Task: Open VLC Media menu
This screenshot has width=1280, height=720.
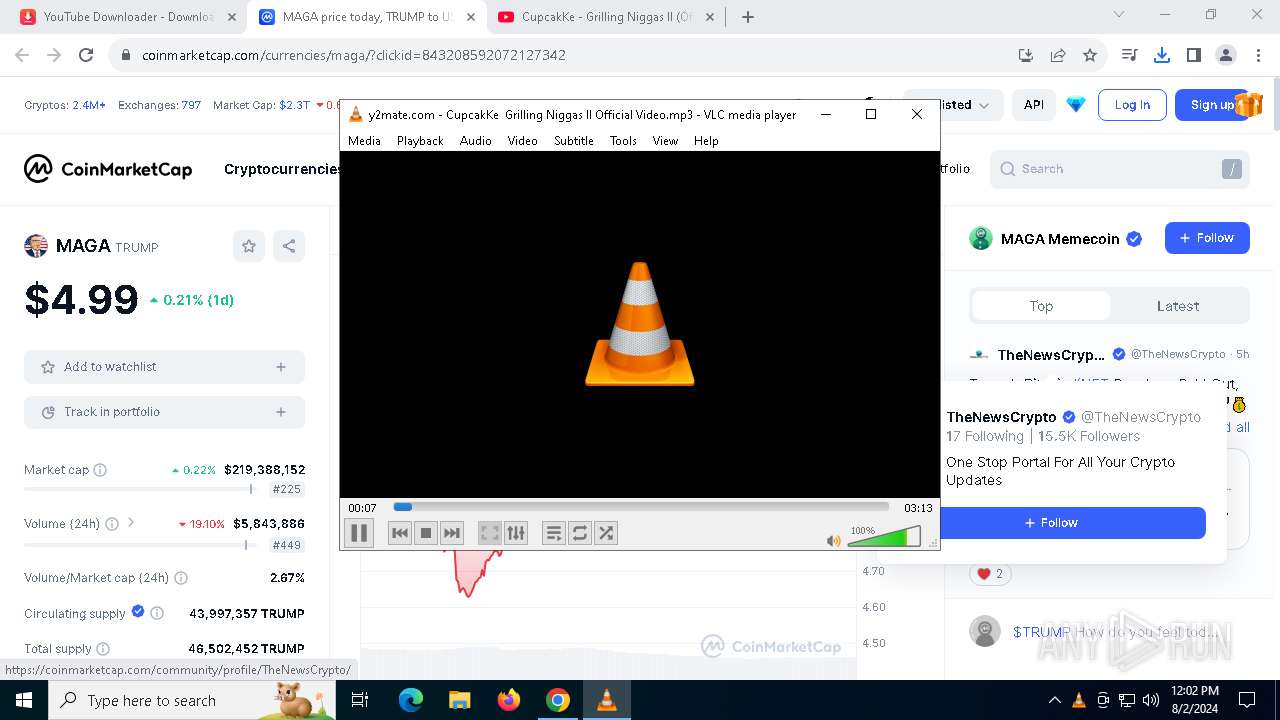Action: [x=364, y=141]
